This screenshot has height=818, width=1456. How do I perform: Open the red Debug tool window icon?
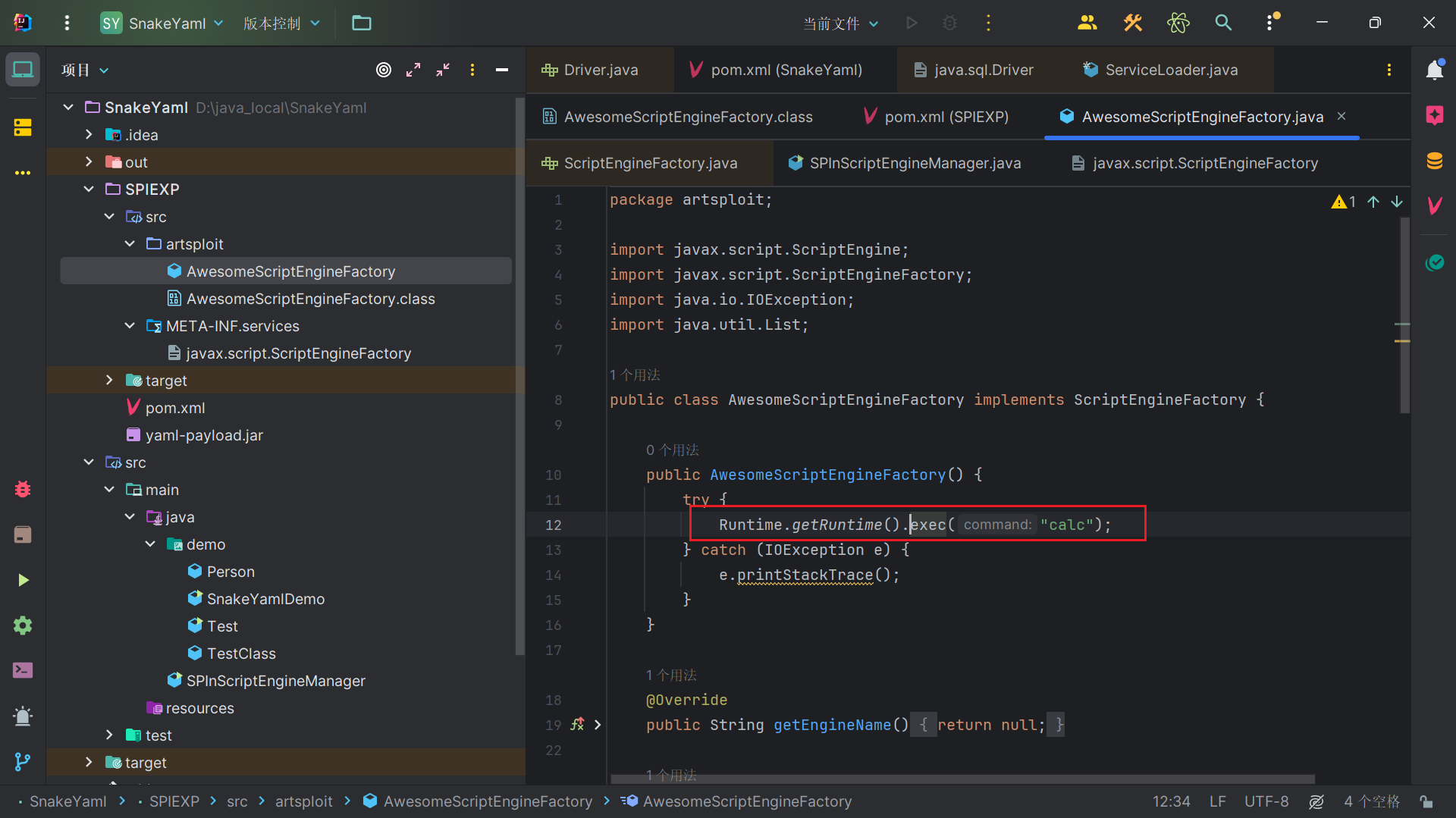coord(23,489)
